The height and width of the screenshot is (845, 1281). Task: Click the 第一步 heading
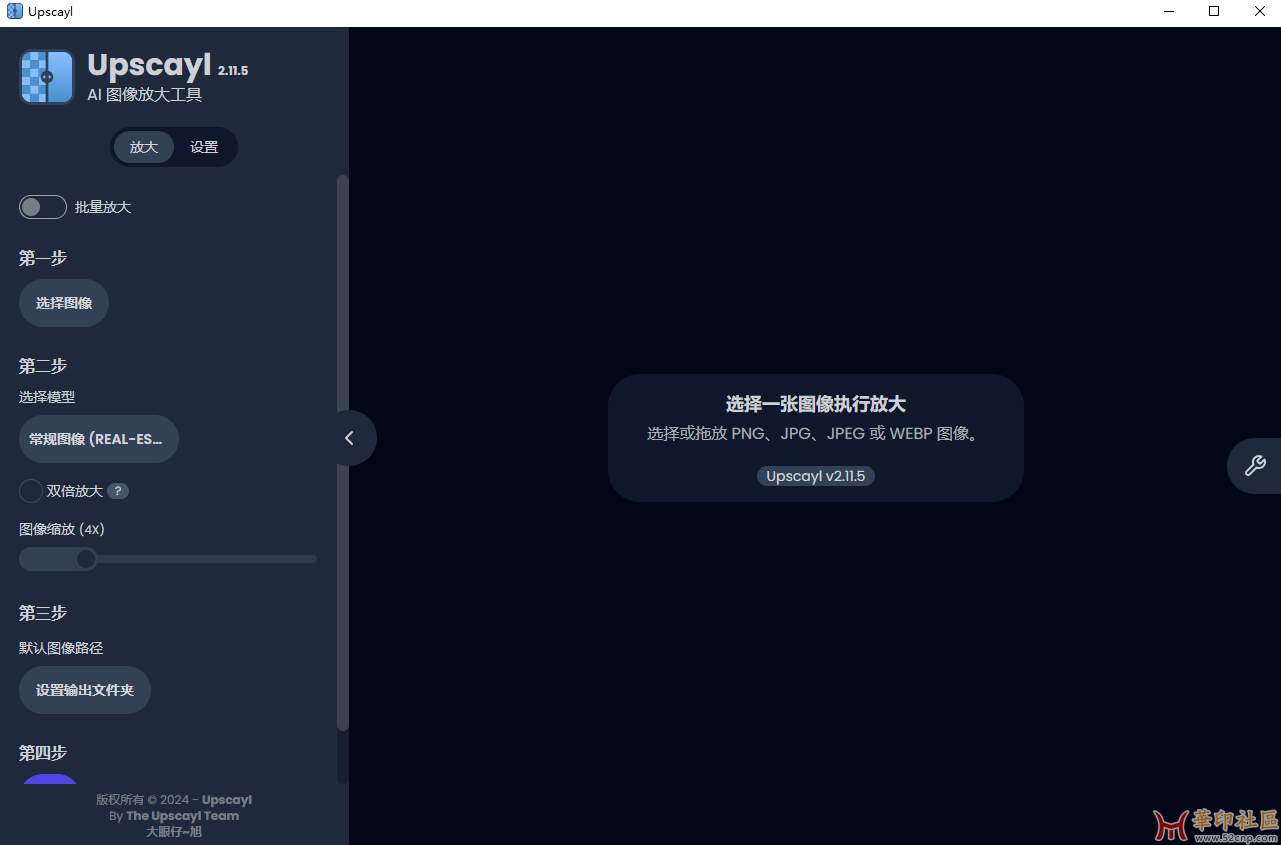tap(43, 258)
